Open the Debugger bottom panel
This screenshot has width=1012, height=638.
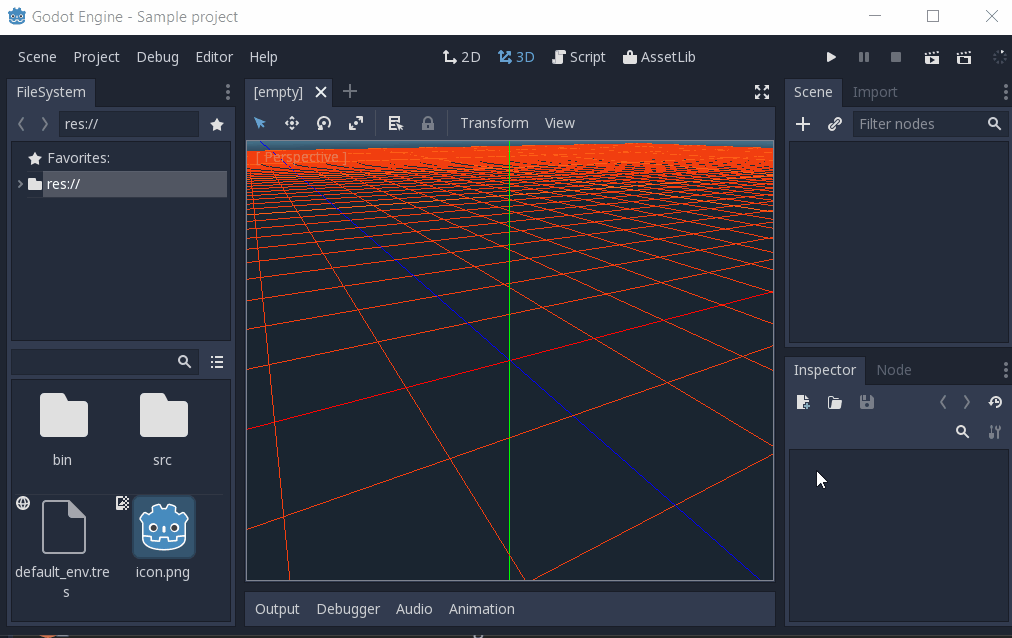[x=348, y=609]
